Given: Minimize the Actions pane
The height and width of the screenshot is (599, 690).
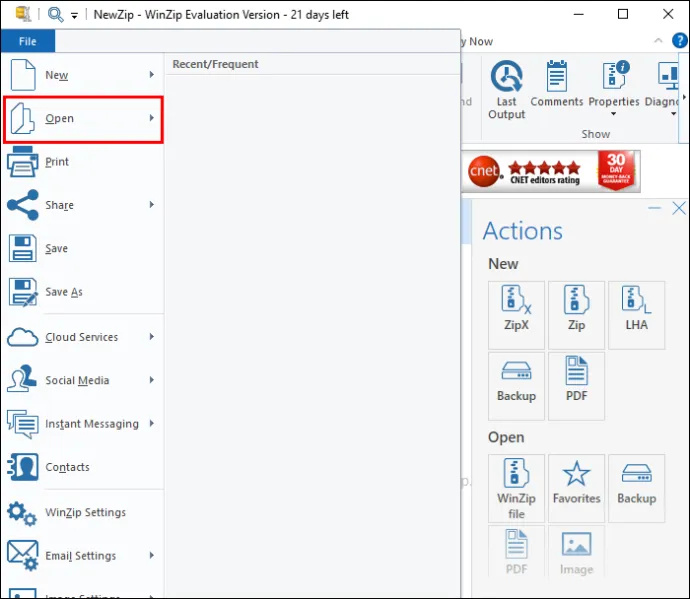Looking at the screenshot, I should point(654,208).
